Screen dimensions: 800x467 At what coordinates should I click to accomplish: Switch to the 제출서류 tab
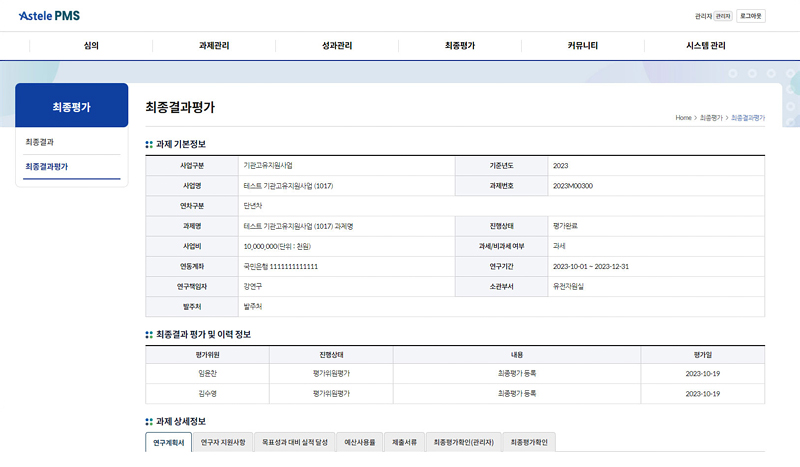pyautogui.click(x=405, y=441)
